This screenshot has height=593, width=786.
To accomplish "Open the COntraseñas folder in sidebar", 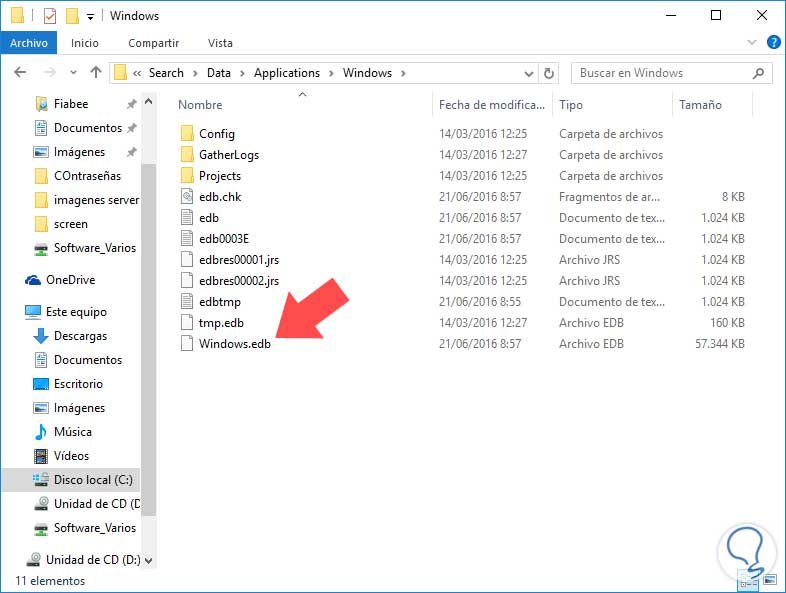I will [x=87, y=176].
